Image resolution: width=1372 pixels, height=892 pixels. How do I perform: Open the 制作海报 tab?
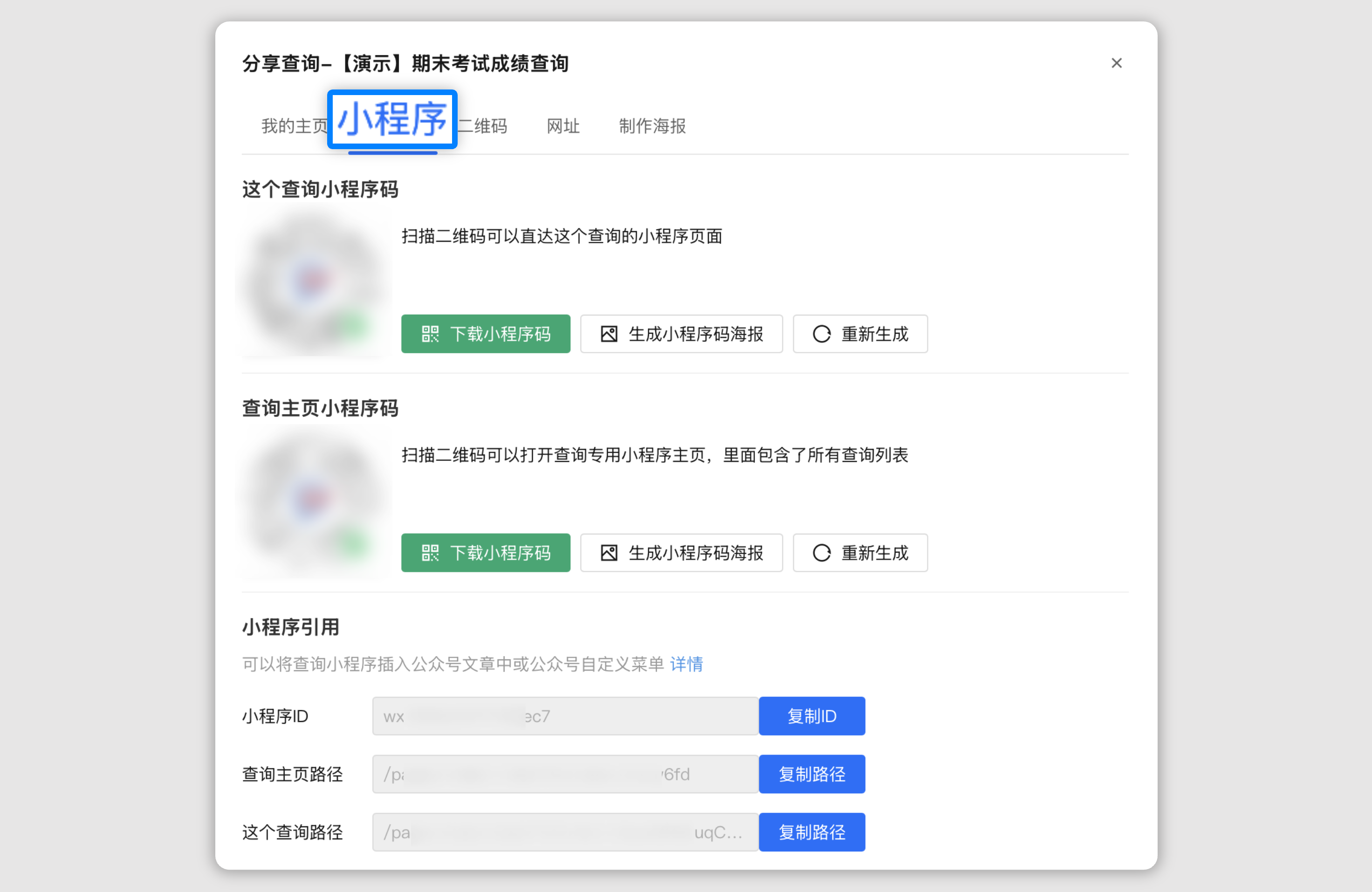(x=652, y=126)
